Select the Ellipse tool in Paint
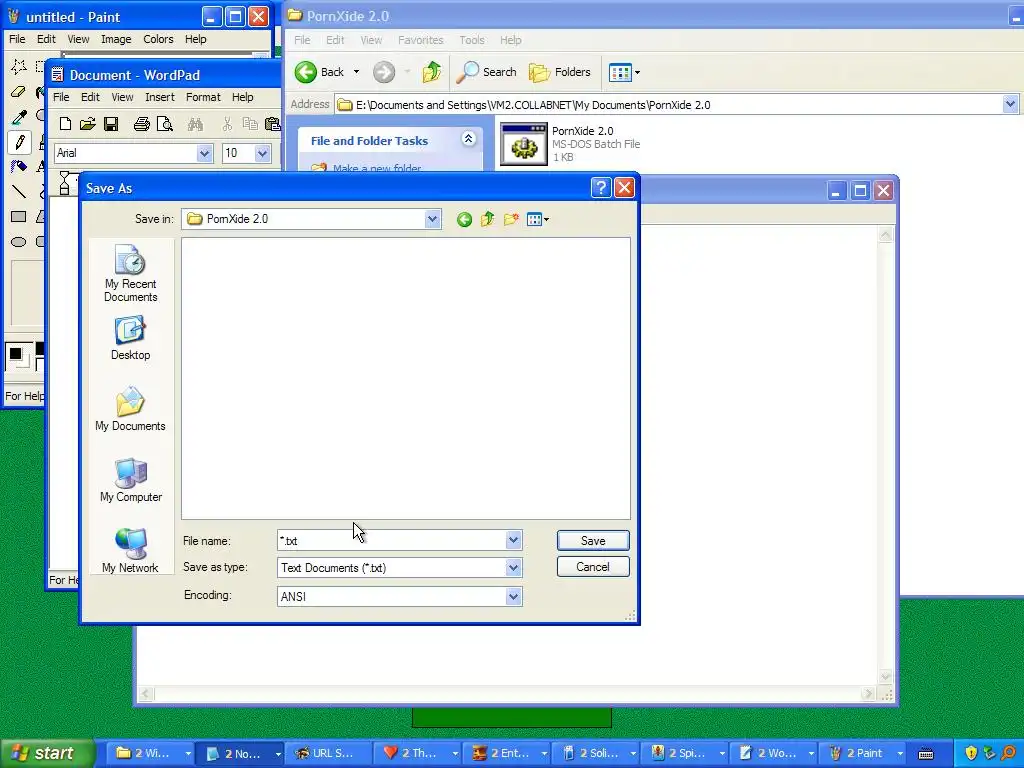This screenshot has width=1024, height=768. (19, 242)
